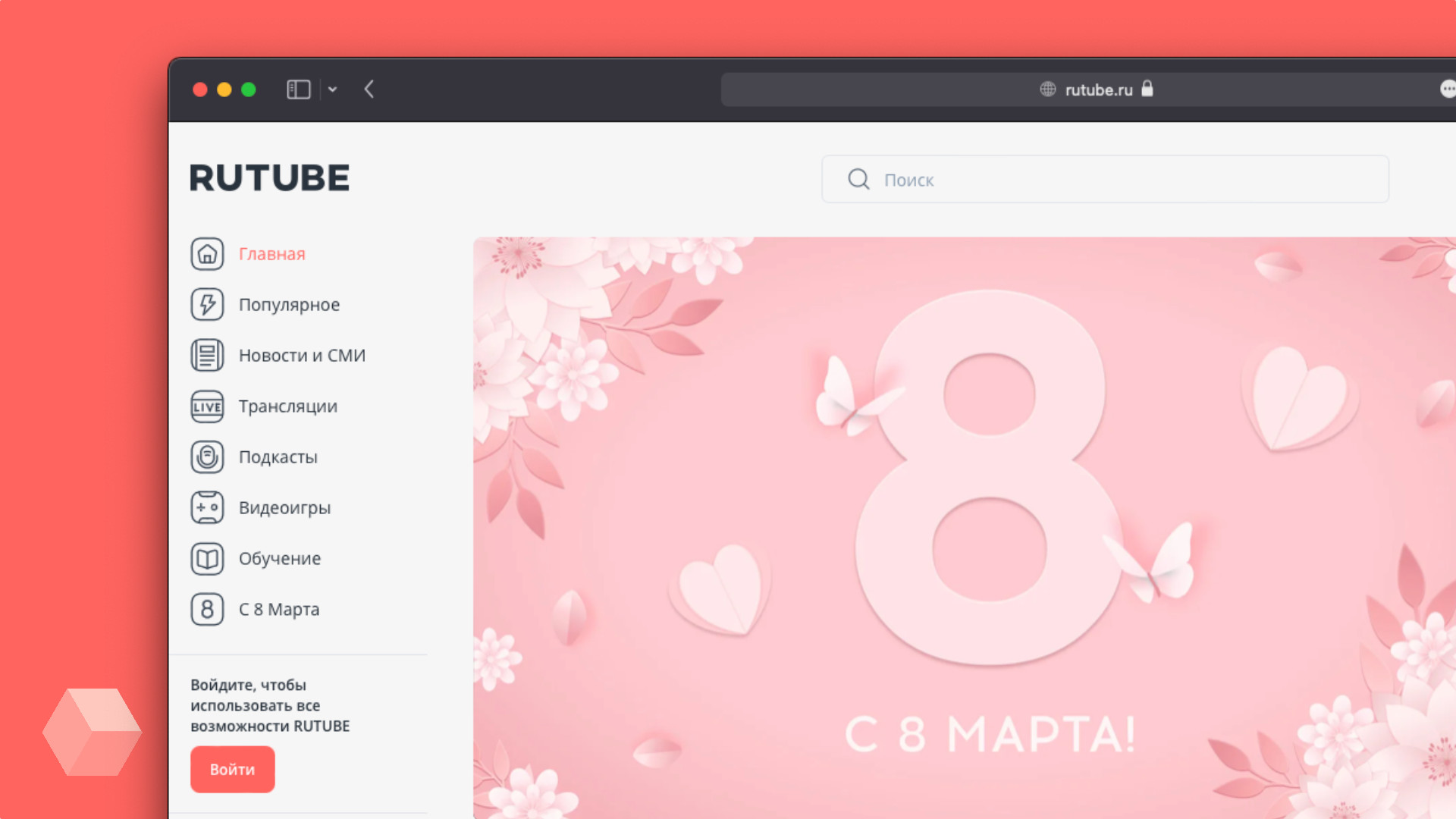The width and height of the screenshot is (1456, 819).
Task: Click the Новости и СМИ newspaper icon
Action: tap(207, 356)
